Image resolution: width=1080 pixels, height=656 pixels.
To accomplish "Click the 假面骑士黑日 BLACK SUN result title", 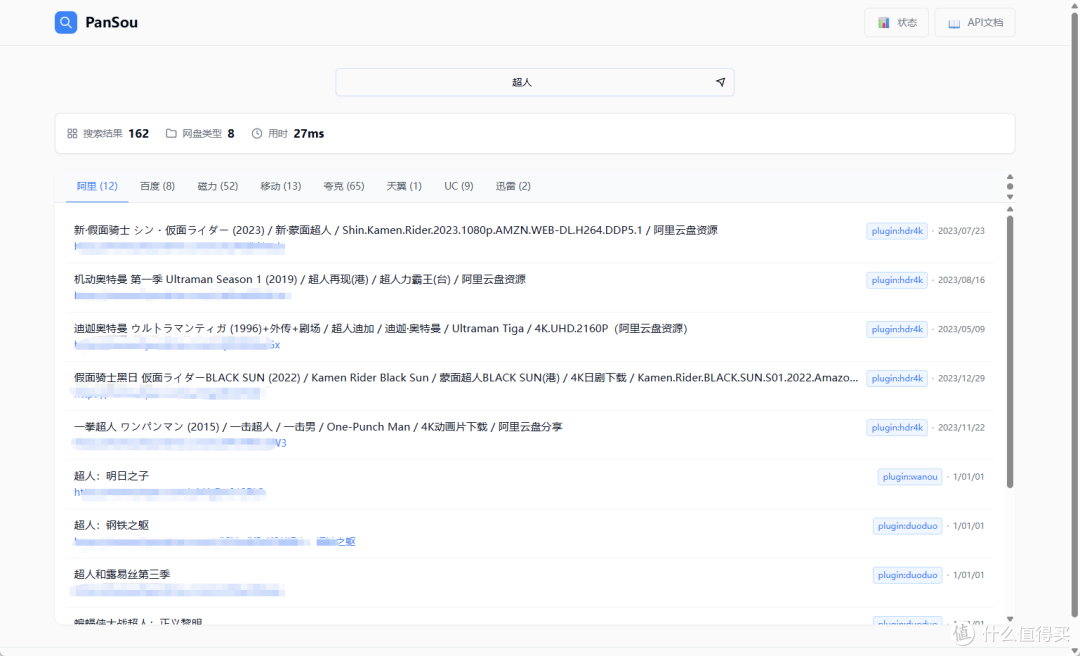I will point(466,378).
